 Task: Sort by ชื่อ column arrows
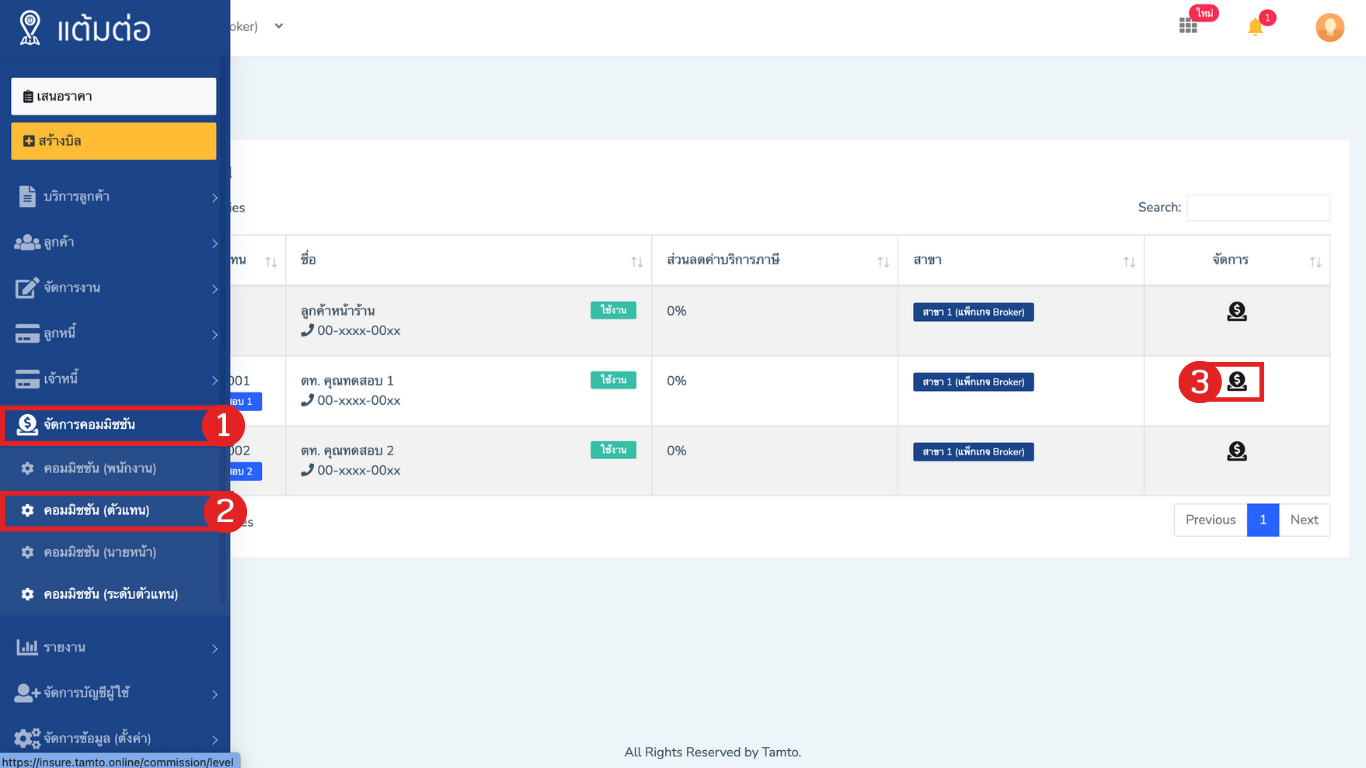[637, 261]
